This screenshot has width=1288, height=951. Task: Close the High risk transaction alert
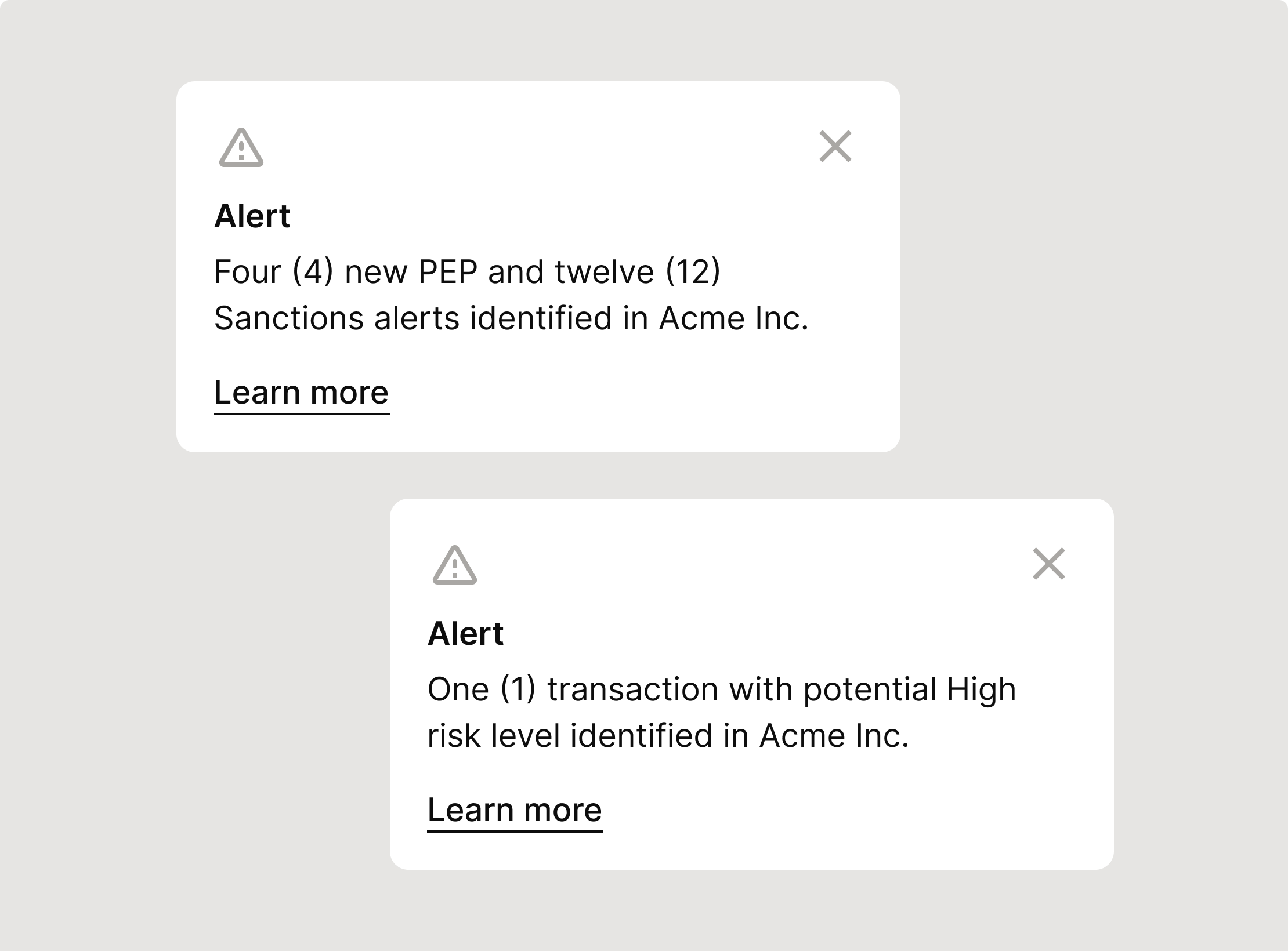coord(1049,564)
